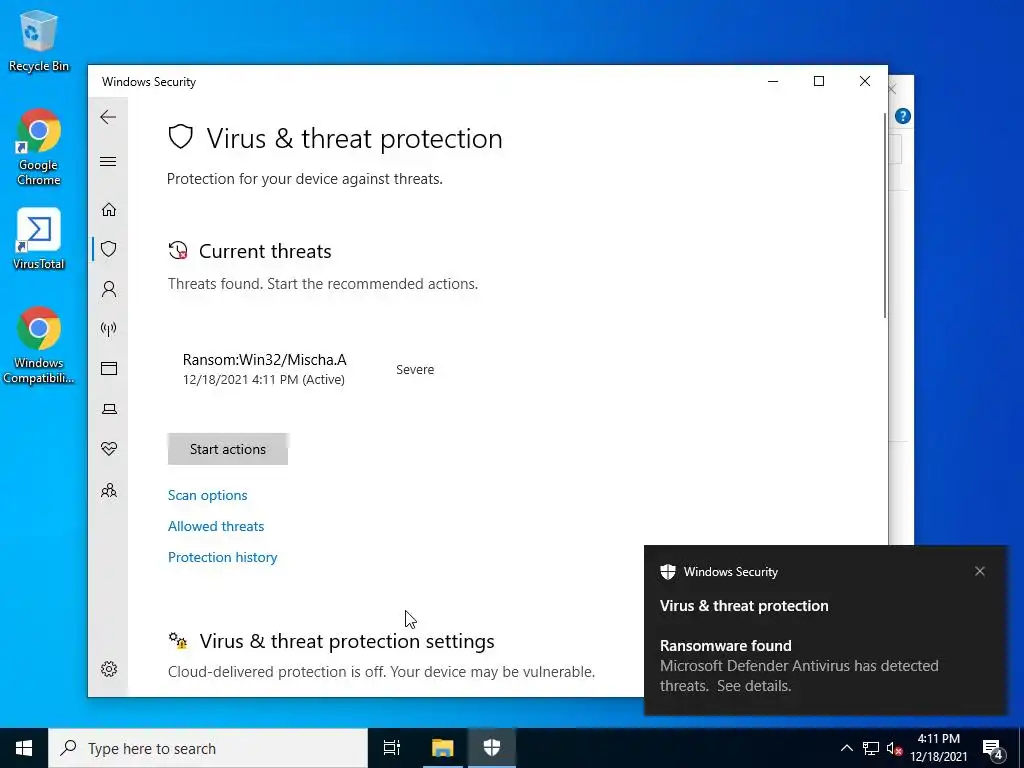
Task: Open Task View on the taskbar
Action: click(x=392, y=748)
